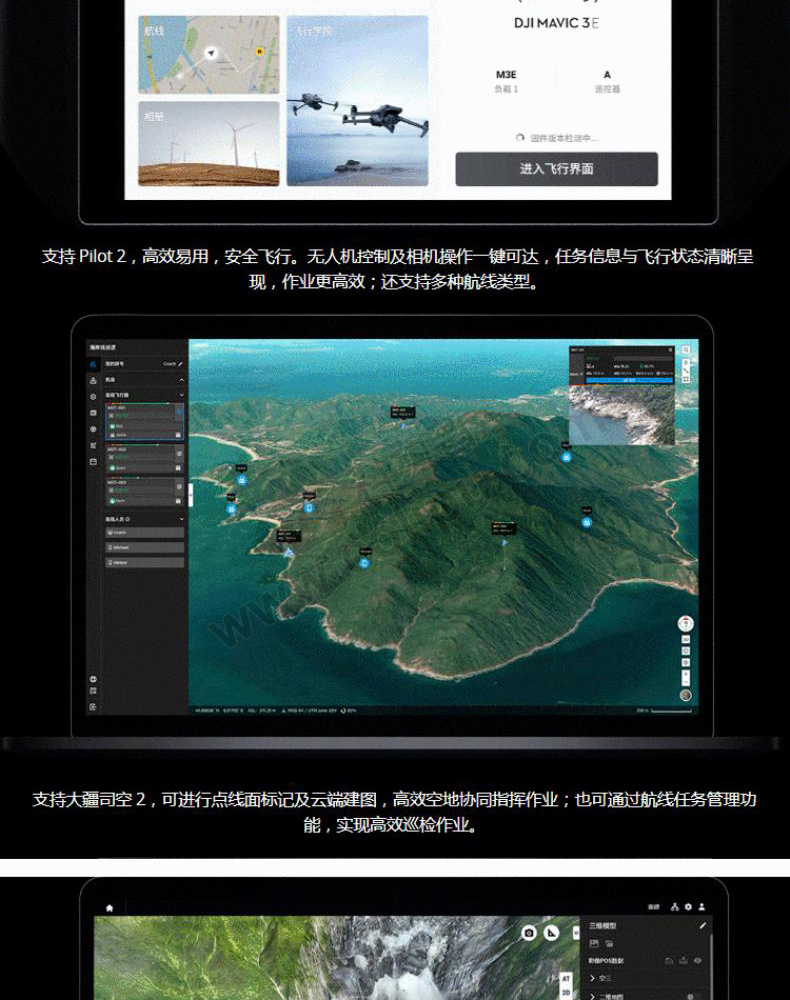Click the middle icon at FlightHub sidebar bottom
The image size is (790, 1000).
pyautogui.click(x=93, y=691)
